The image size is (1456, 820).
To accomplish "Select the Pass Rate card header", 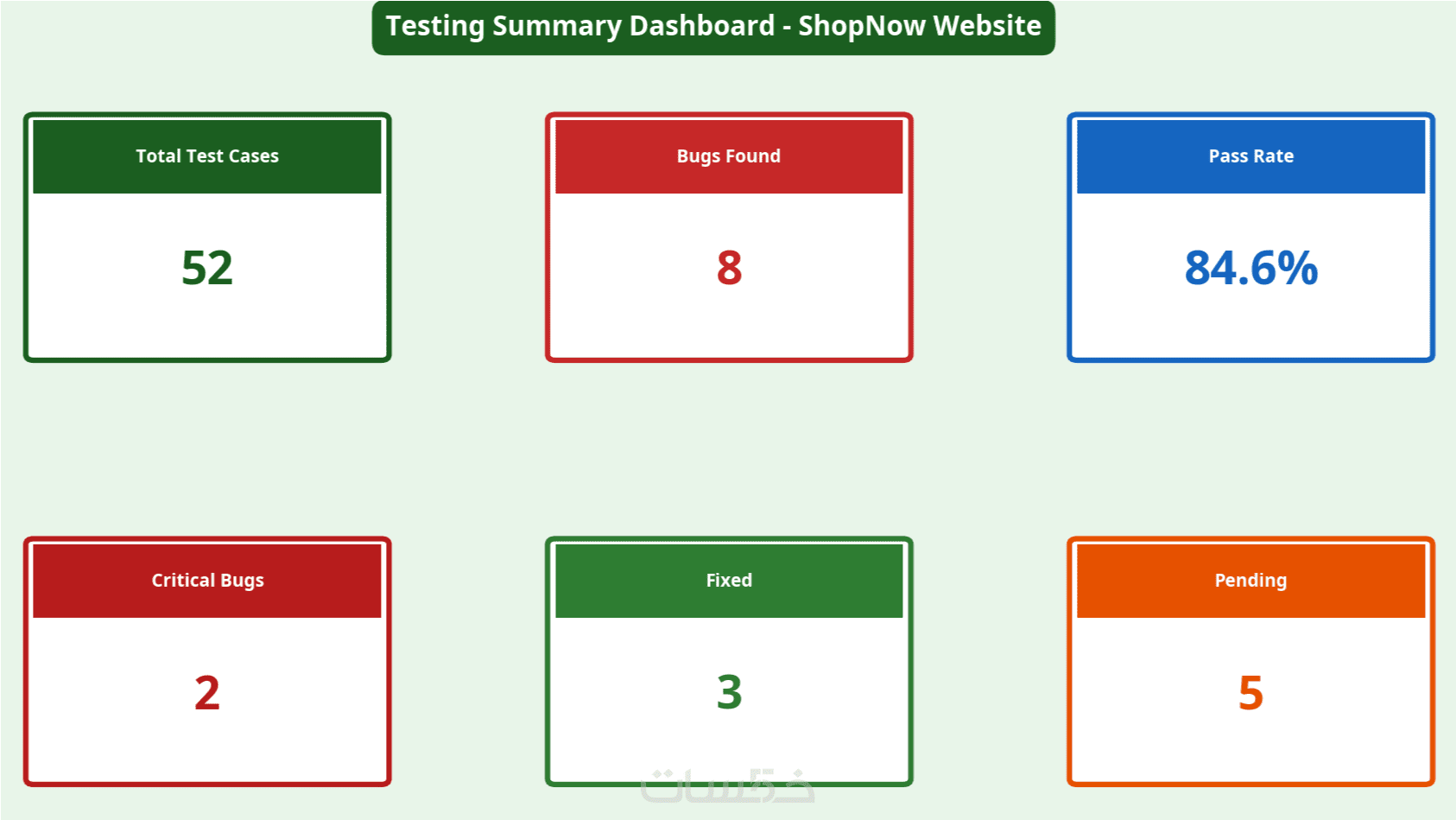I will pos(1251,156).
